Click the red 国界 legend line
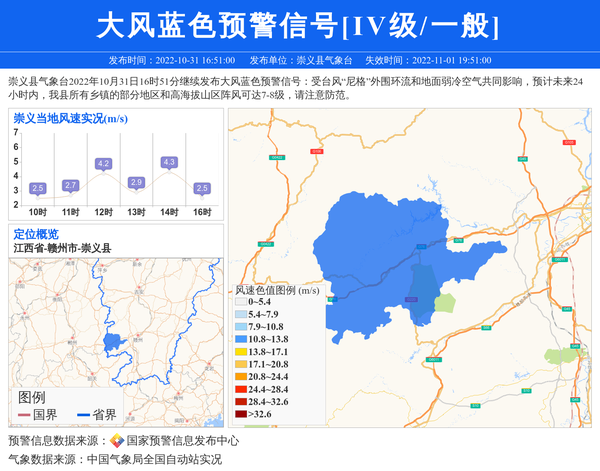 (25, 415)
